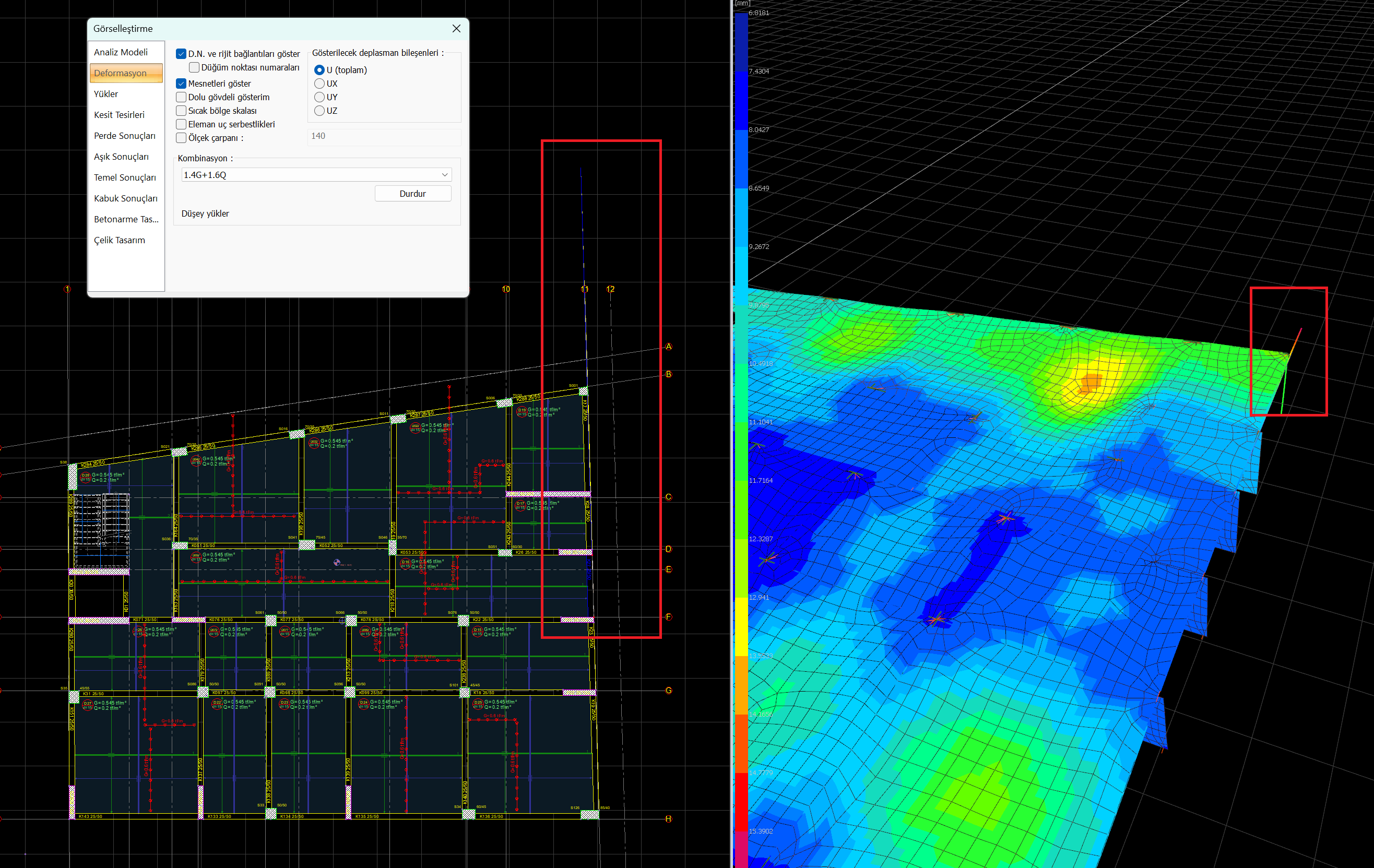Screen dimensions: 1374x868
Task: Toggle Dolu gövdeli gösterim checkbox
Action: 182,97
